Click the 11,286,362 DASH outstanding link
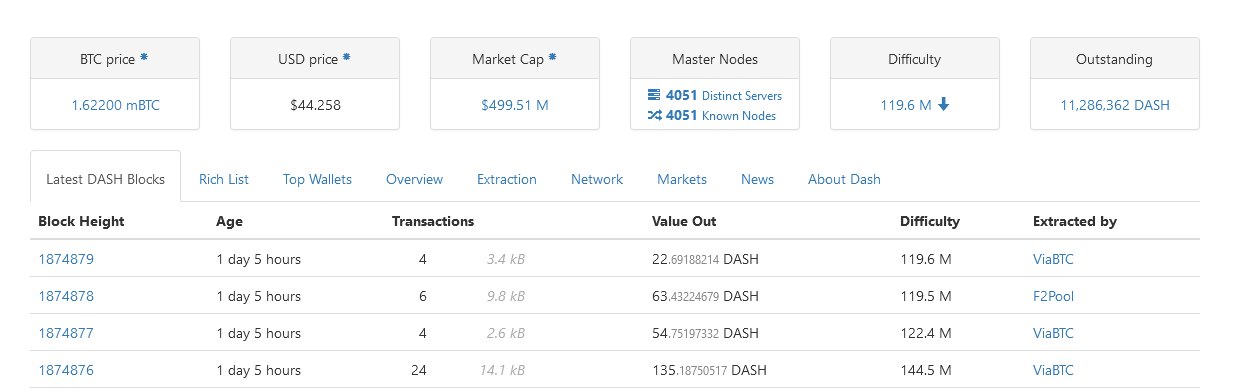The image size is (1241, 392). (1115, 105)
